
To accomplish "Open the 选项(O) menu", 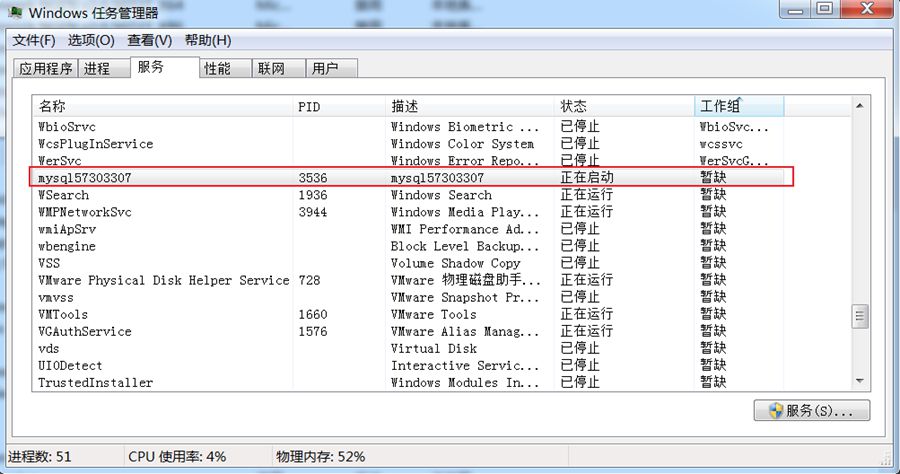I will pos(91,40).
